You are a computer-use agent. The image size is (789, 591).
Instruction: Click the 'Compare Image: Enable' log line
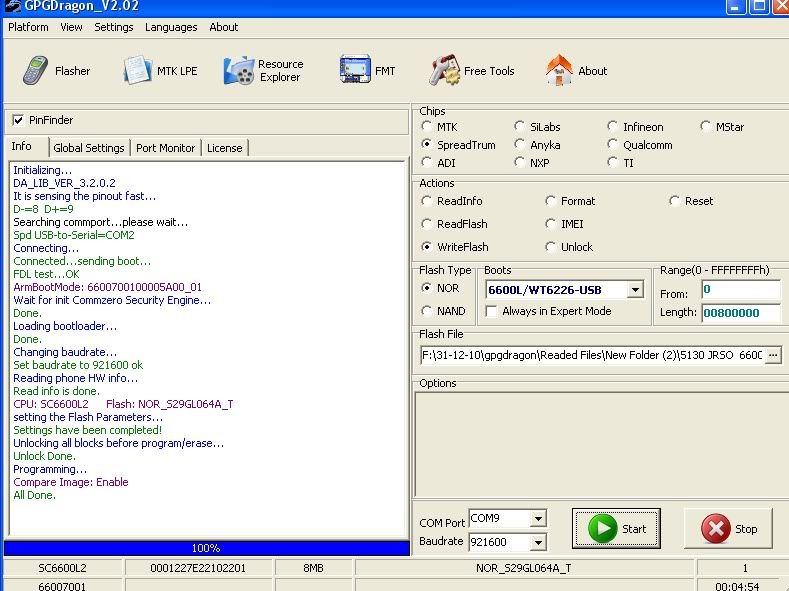(x=70, y=482)
